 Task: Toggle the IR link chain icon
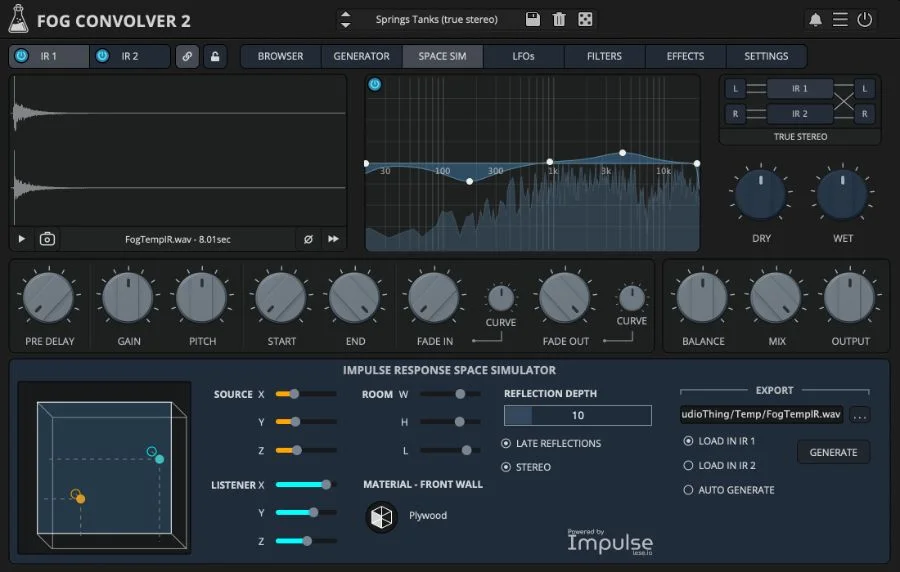[x=187, y=56]
